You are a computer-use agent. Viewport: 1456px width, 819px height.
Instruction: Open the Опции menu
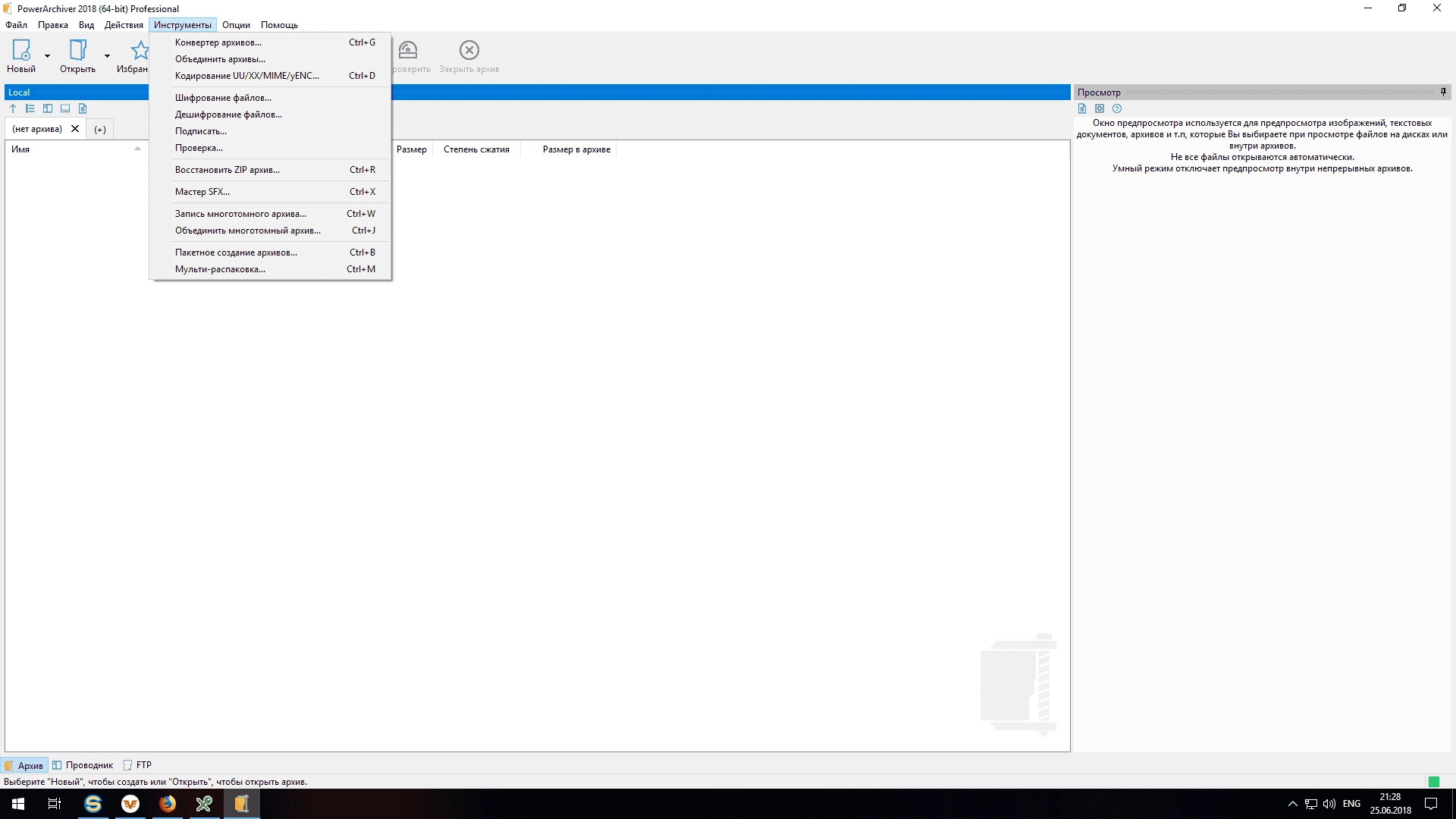click(236, 25)
